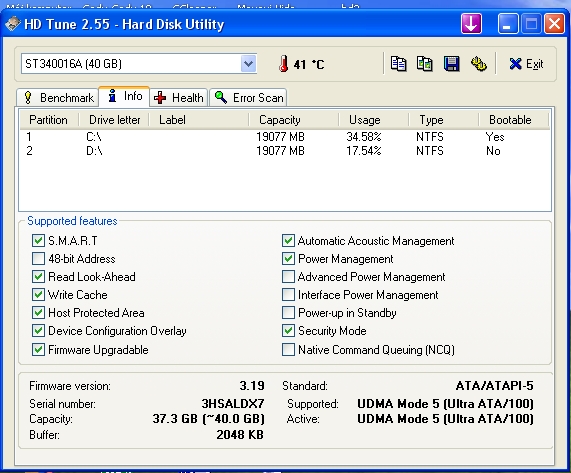
Task: Toggle Firmware Upgradable checkbox
Action: (x=38, y=350)
